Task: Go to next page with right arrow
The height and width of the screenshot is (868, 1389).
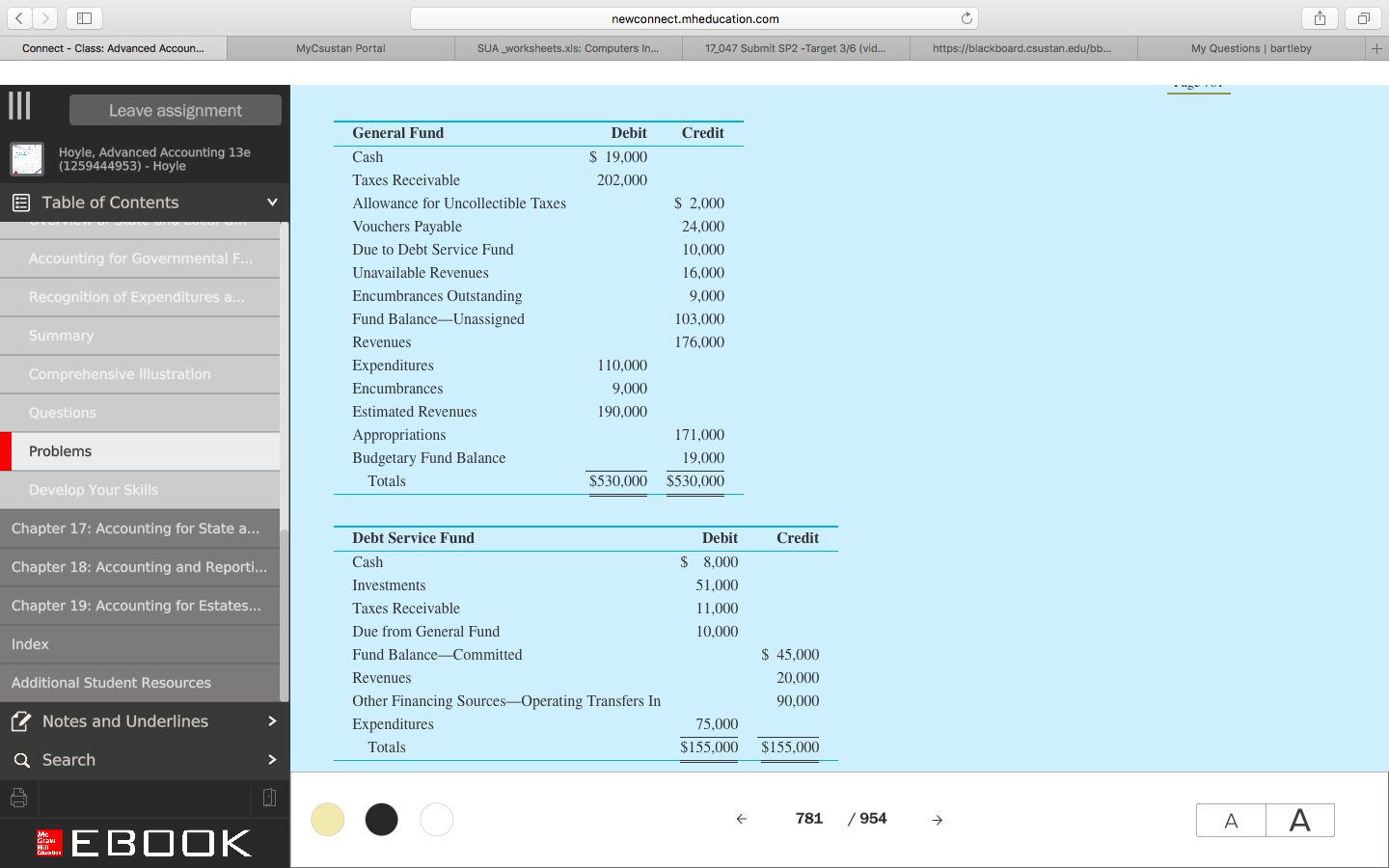Action: tap(937, 819)
